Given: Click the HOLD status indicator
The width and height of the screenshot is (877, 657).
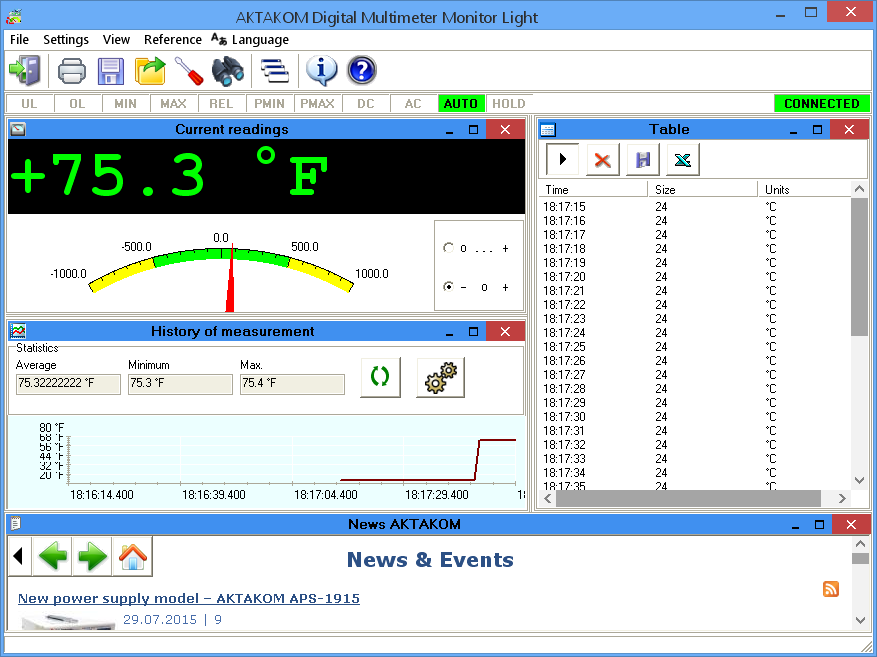Looking at the screenshot, I should coord(508,104).
